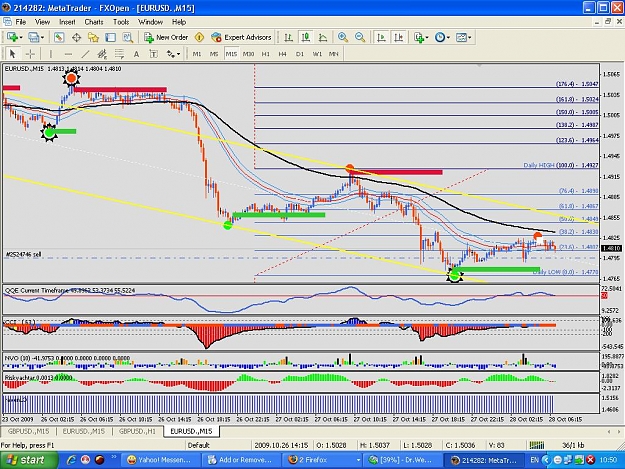Select the Trendline drawing tool
Screen dimensions: 625x469
85,54
